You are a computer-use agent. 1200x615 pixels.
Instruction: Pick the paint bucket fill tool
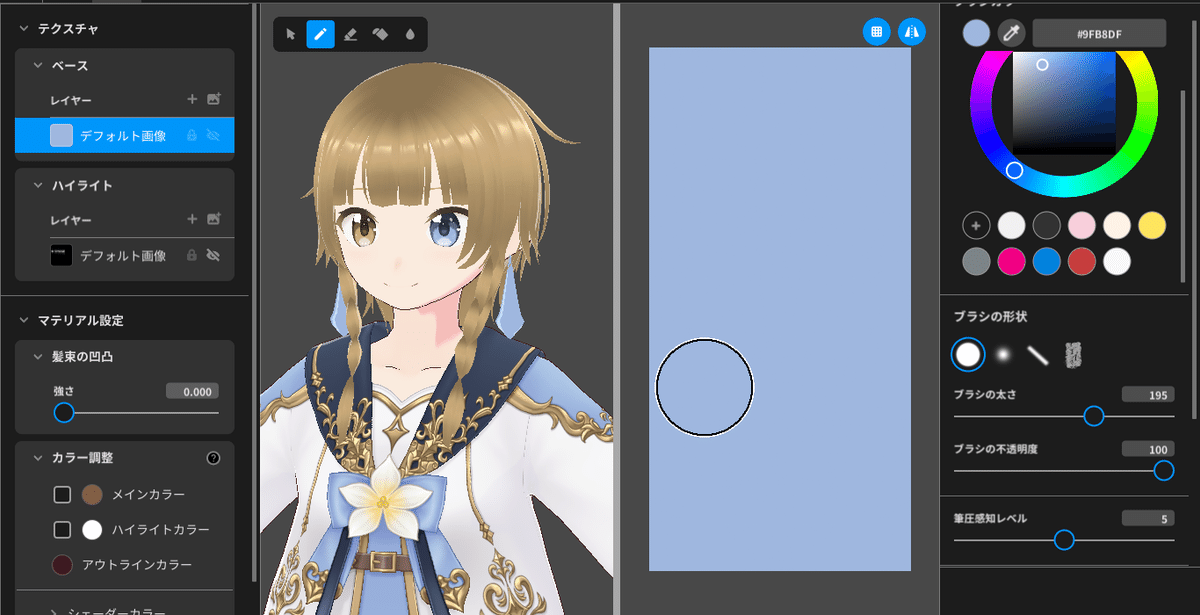pyautogui.click(x=381, y=33)
